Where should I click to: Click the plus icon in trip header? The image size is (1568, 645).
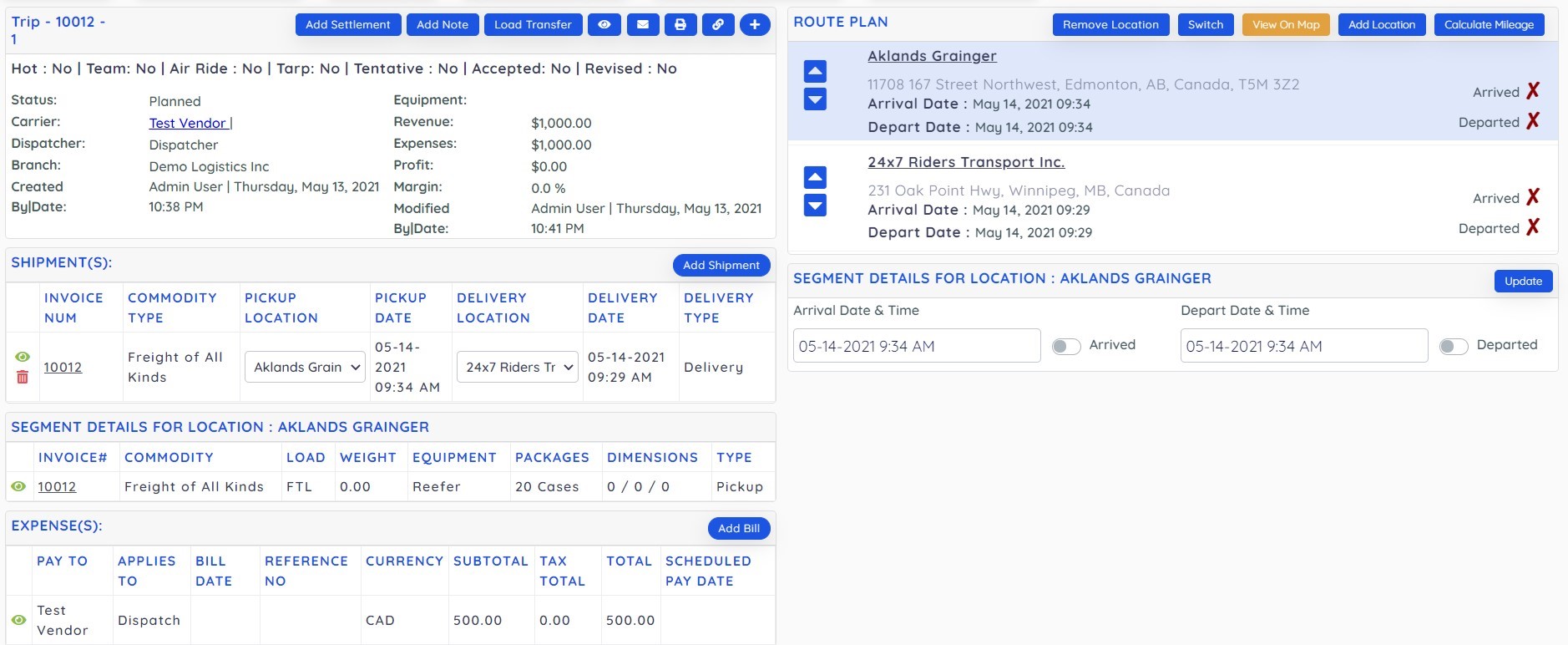click(x=755, y=25)
